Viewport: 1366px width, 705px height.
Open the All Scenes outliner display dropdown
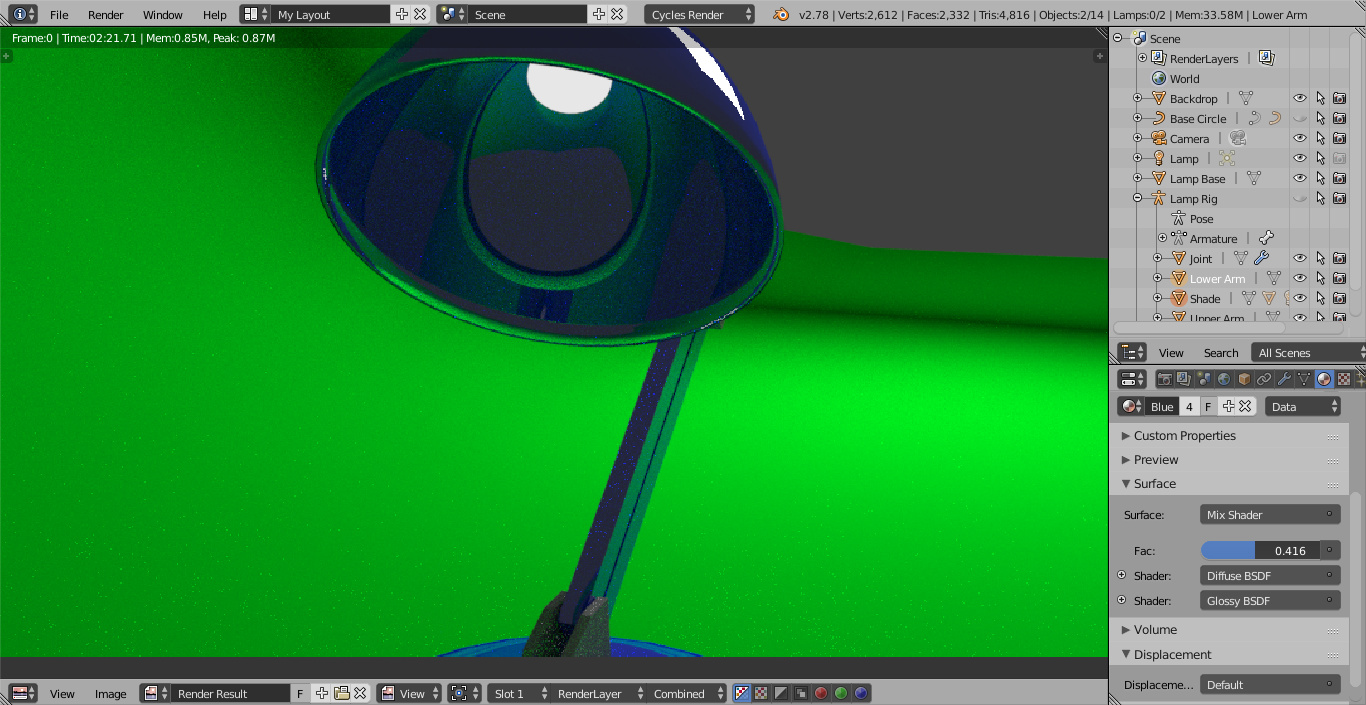click(x=1308, y=352)
